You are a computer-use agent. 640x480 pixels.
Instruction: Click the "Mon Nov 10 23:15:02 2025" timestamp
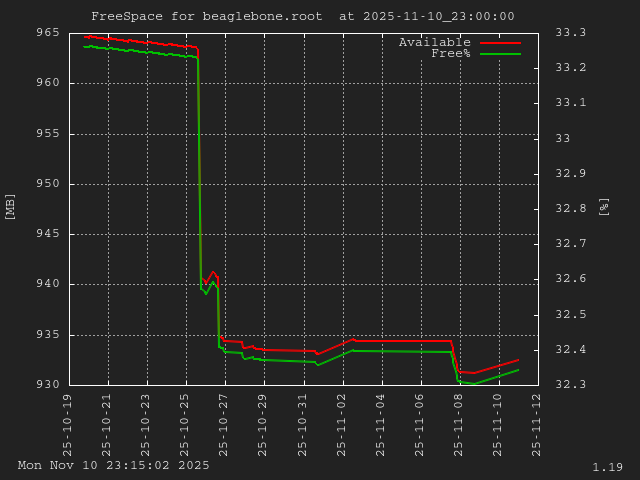pos(114,465)
